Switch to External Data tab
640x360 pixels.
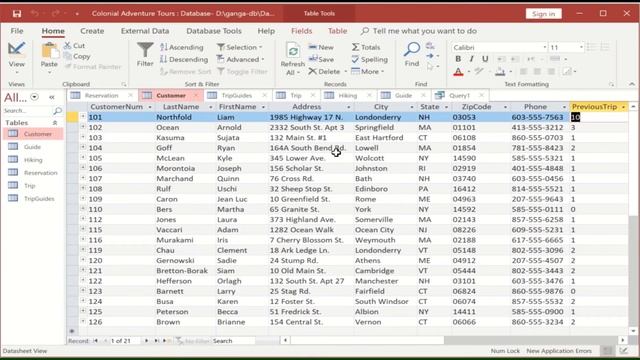coord(145,31)
